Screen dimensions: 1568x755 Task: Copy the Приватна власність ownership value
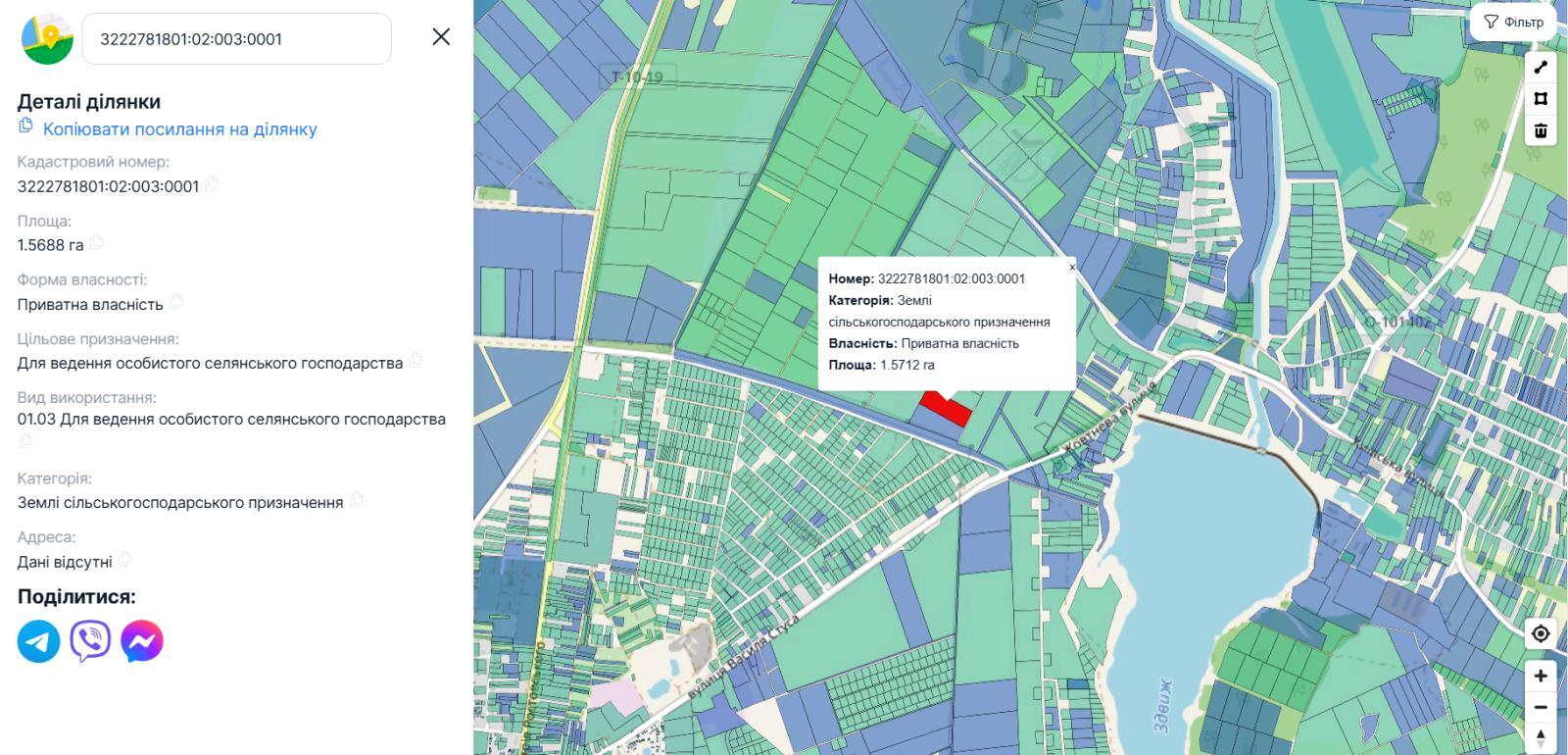(176, 302)
